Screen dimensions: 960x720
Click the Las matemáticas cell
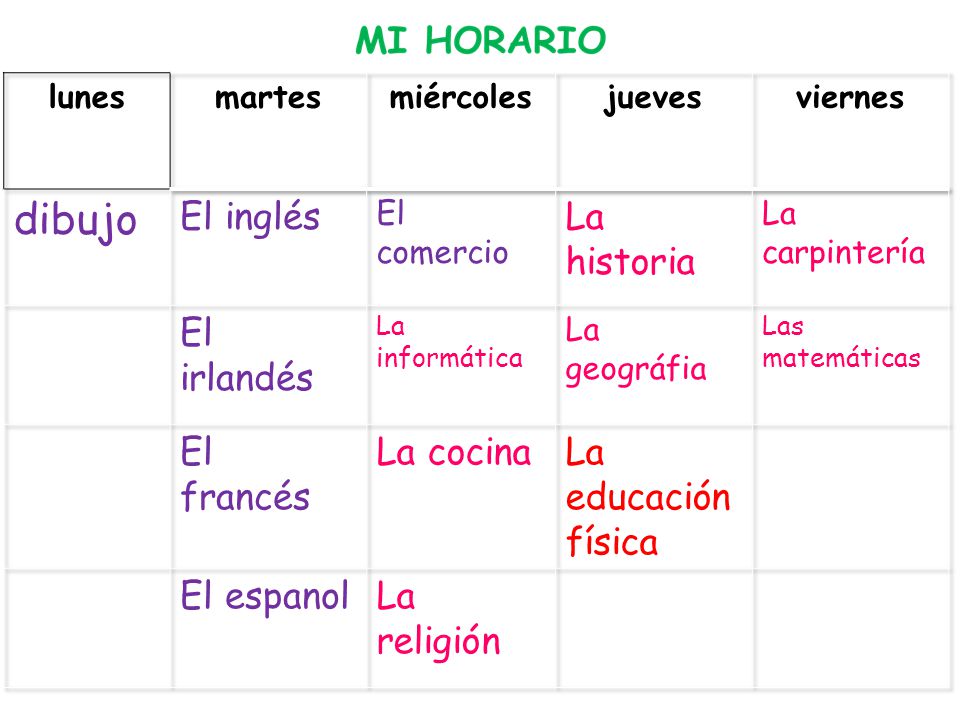pyautogui.click(x=852, y=366)
